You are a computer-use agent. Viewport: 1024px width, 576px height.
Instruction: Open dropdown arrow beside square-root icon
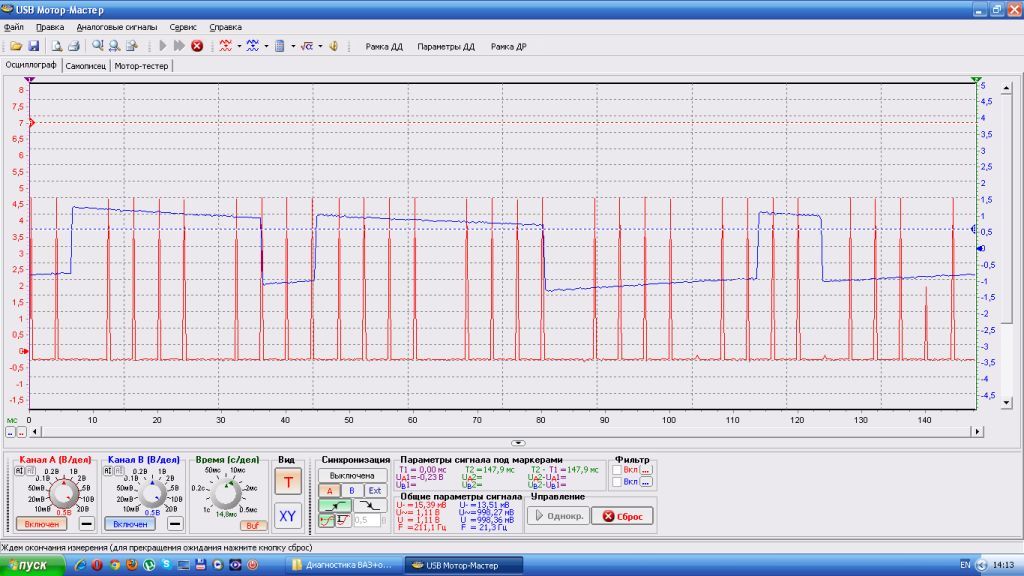(x=320, y=46)
